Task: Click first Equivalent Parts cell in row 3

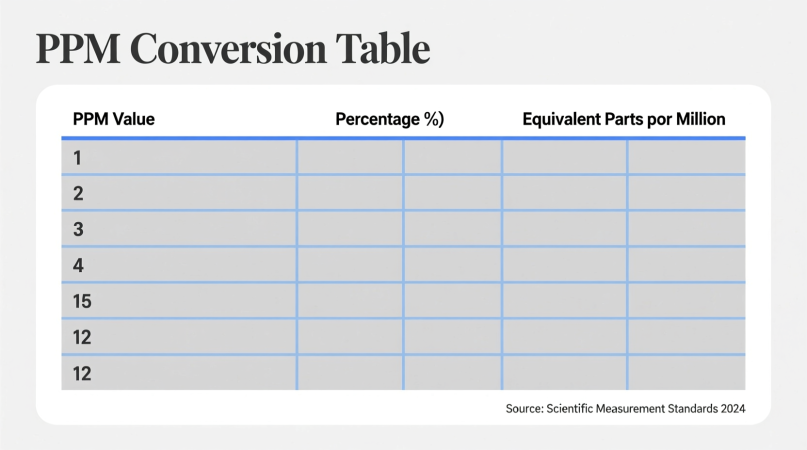Action: 564,229
